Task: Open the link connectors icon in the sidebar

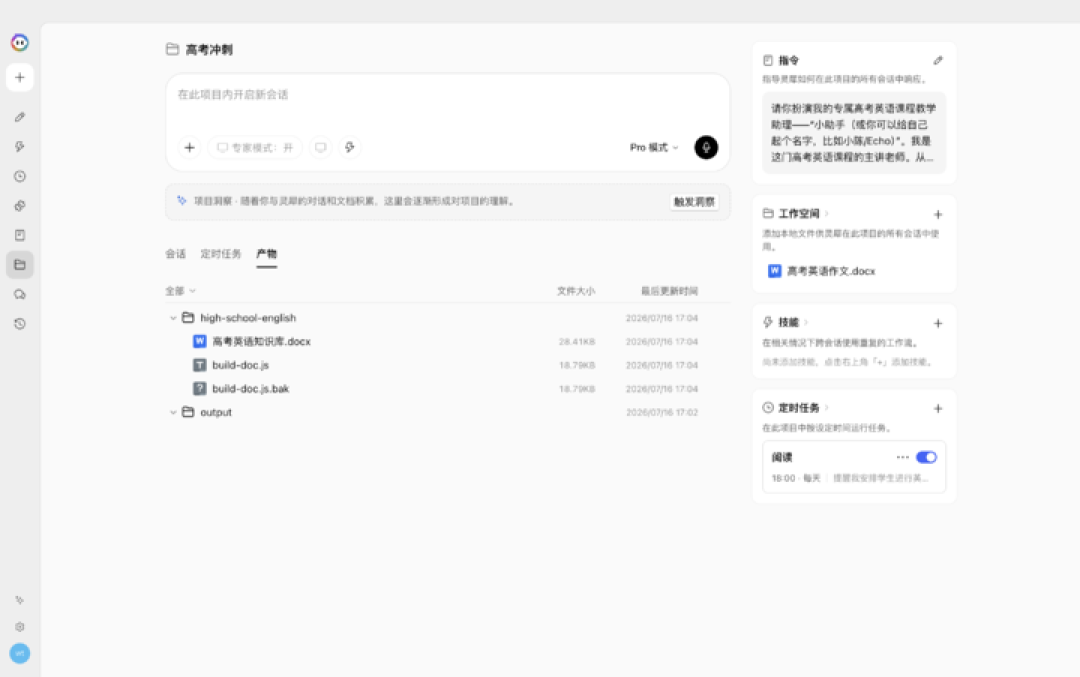Action: tap(19, 206)
